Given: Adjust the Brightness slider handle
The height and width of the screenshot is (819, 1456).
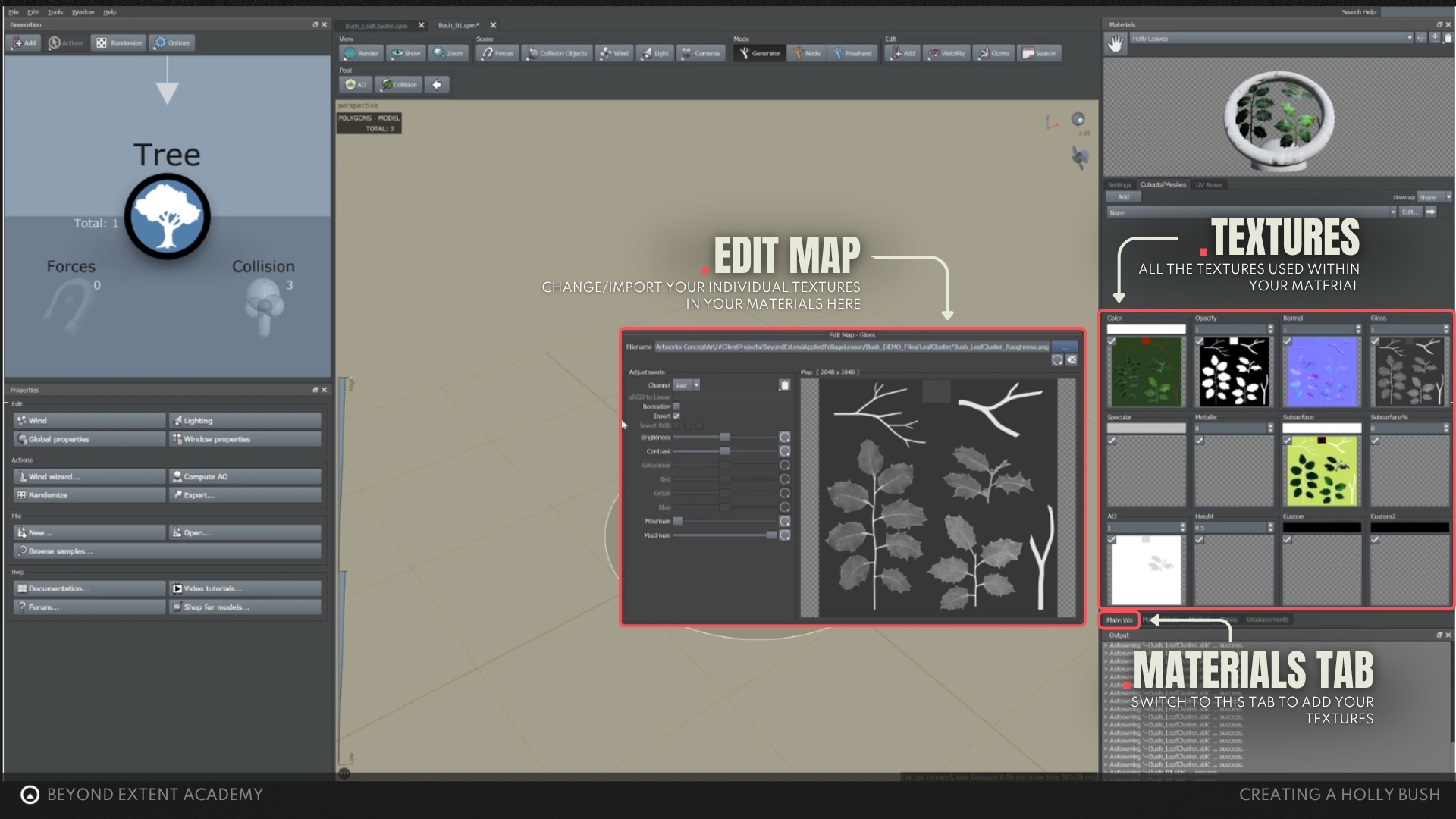Looking at the screenshot, I should [x=724, y=438].
